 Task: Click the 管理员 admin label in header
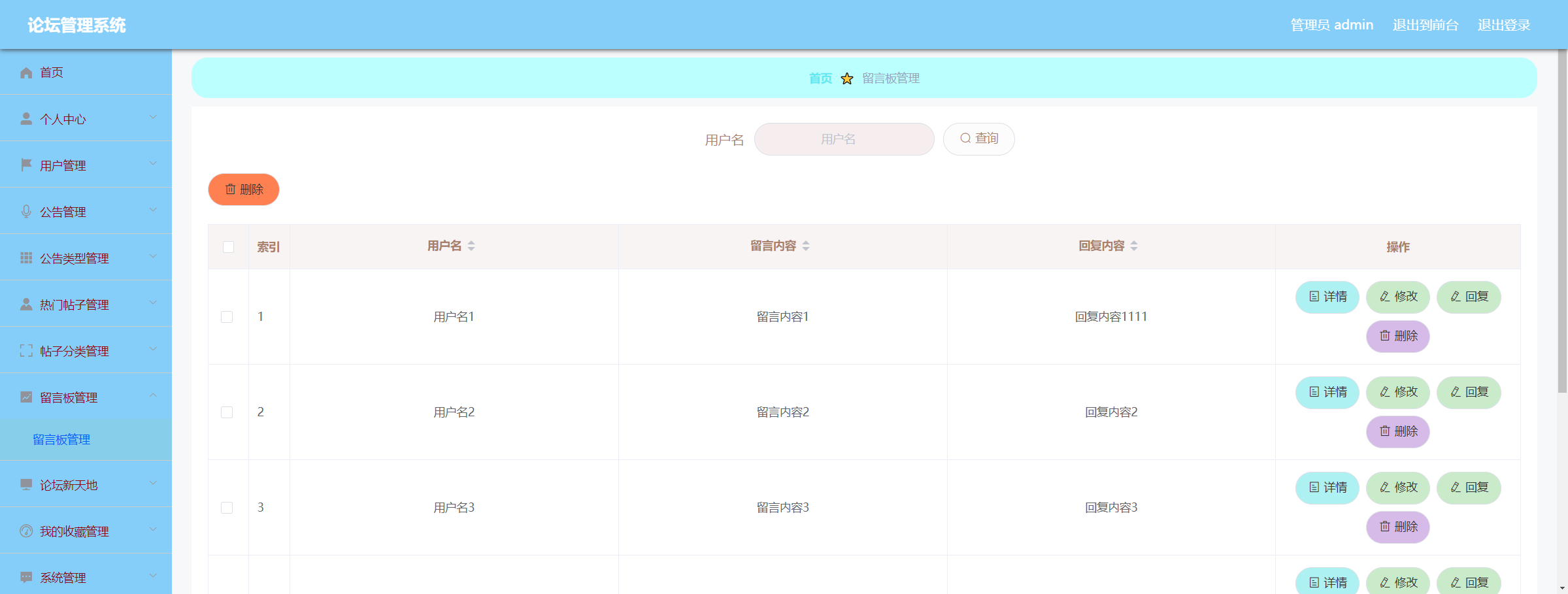coord(1332,25)
